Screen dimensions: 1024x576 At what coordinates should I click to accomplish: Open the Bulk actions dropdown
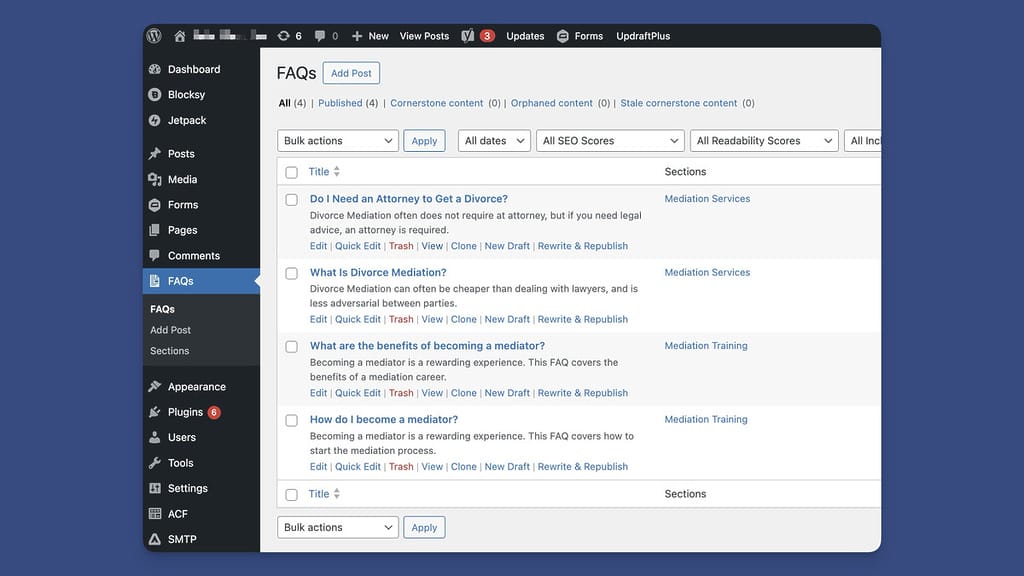(x=337, y=140)
